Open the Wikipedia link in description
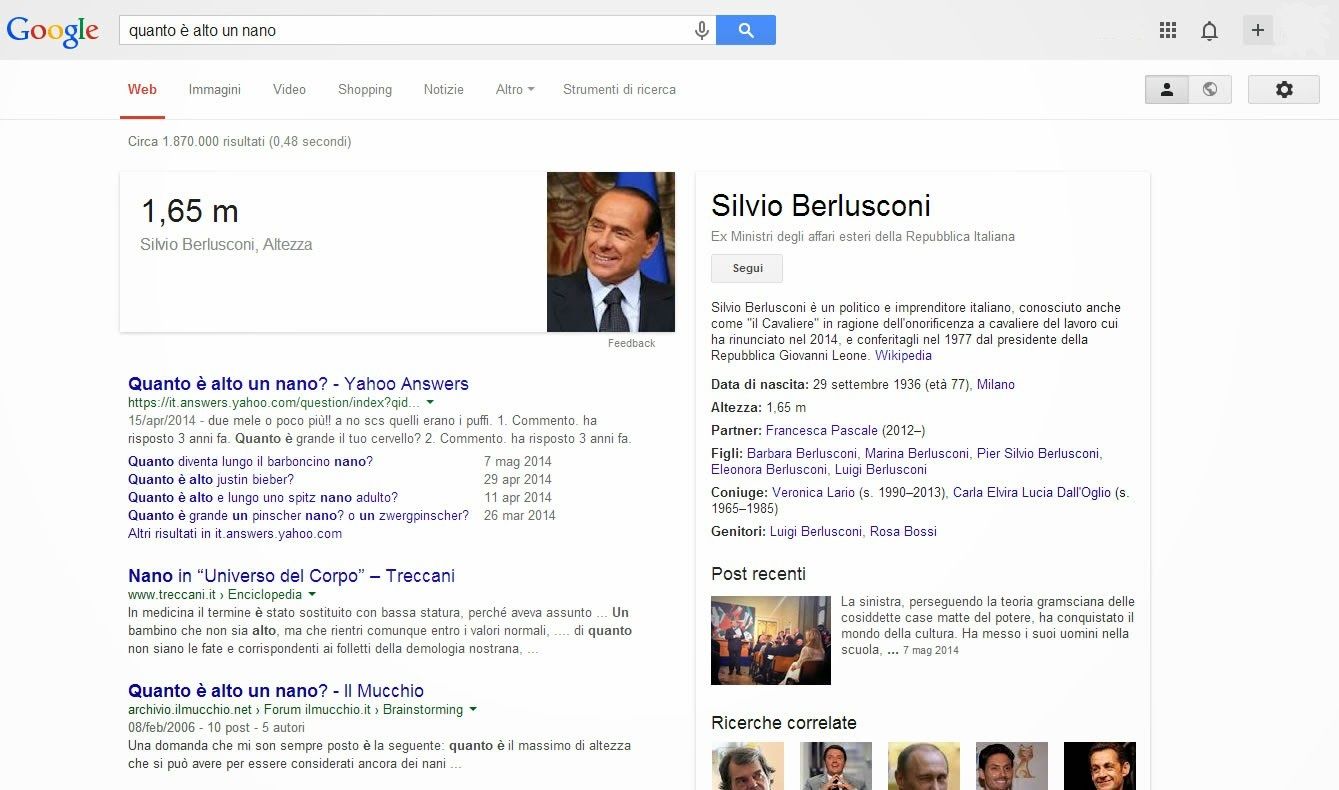The width and height of the screenshot is (1339, 790). pyautogui.click(x=902, y=355)
